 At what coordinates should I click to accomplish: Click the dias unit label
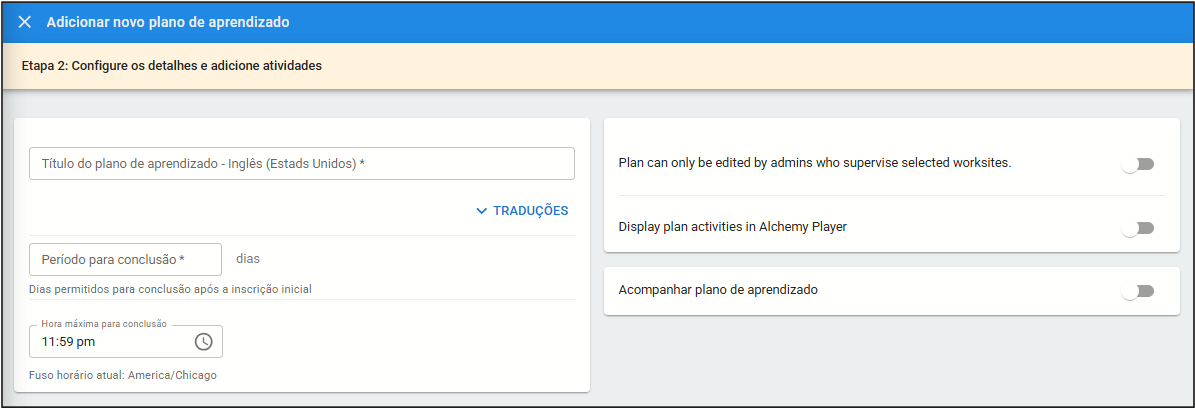click(x=248, y=259)
